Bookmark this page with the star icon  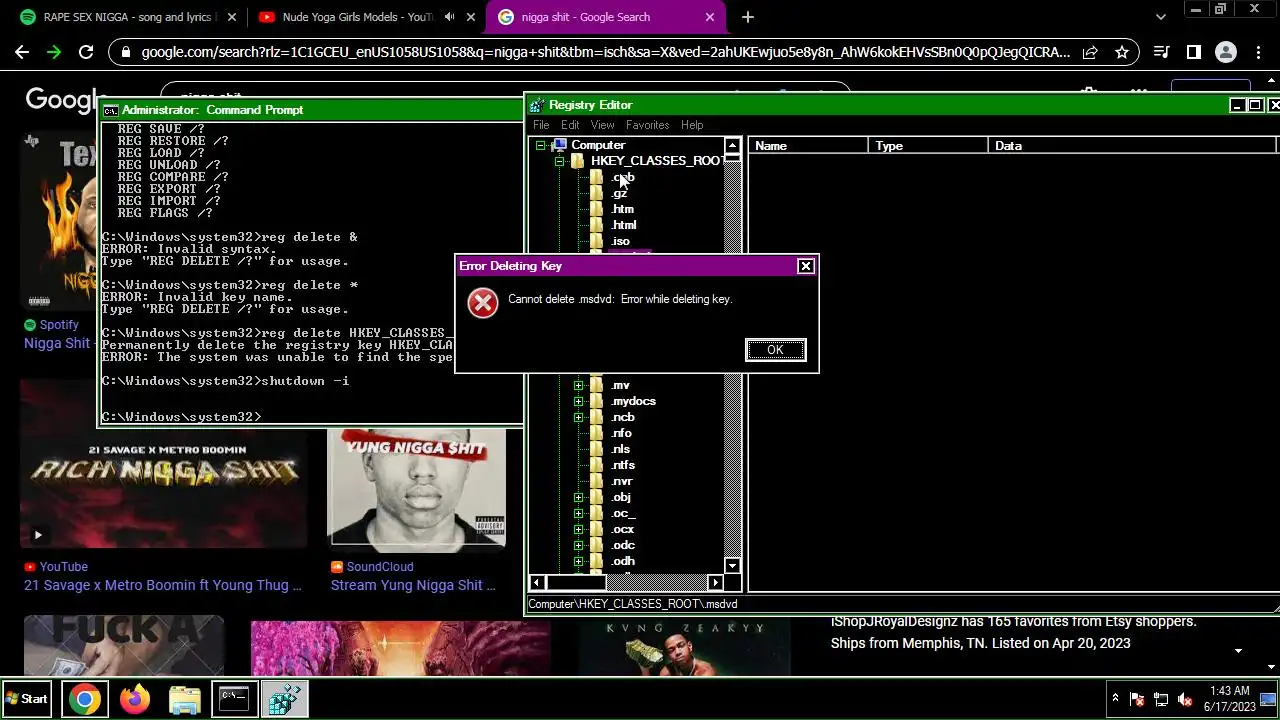[x=1122, y=52]
